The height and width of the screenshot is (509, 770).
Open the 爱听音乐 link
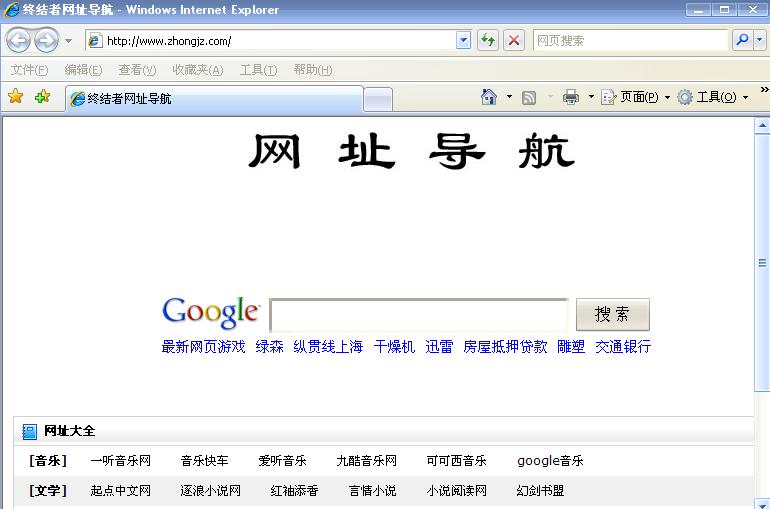pos(282,461)
